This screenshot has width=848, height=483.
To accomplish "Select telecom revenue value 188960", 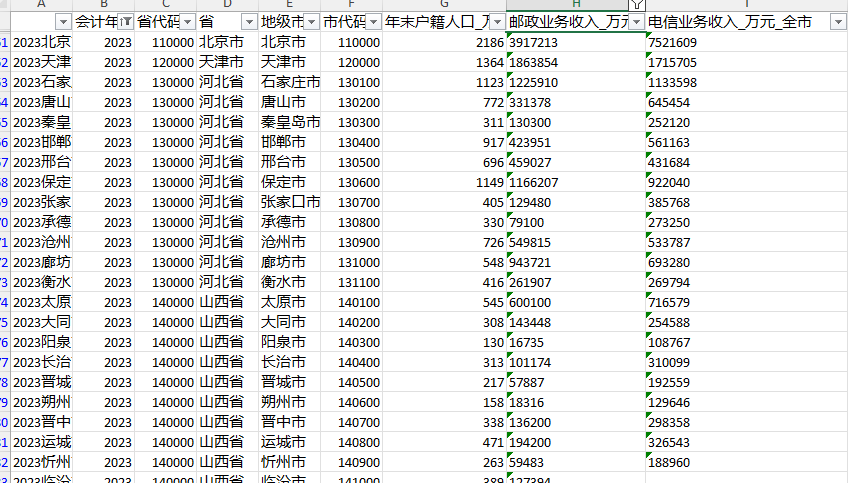I will pyautogui.click(x=746, y=462).
